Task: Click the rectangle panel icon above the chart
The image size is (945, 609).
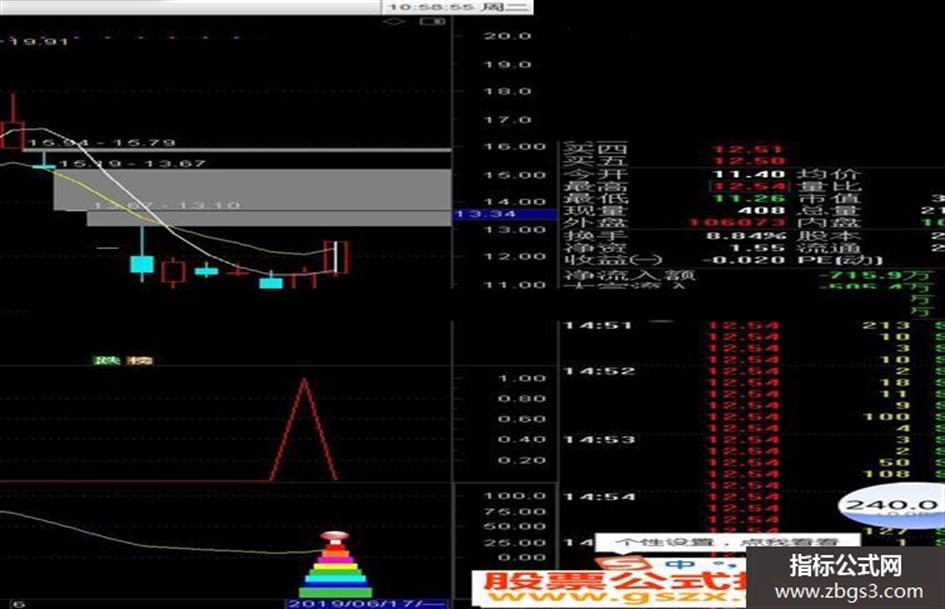Action: (x=432, y=21)
